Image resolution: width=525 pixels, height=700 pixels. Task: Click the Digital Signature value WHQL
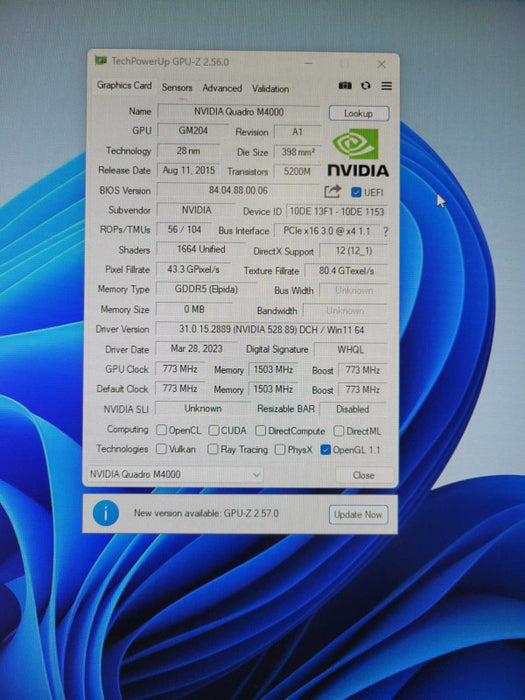tap(350, 350)
